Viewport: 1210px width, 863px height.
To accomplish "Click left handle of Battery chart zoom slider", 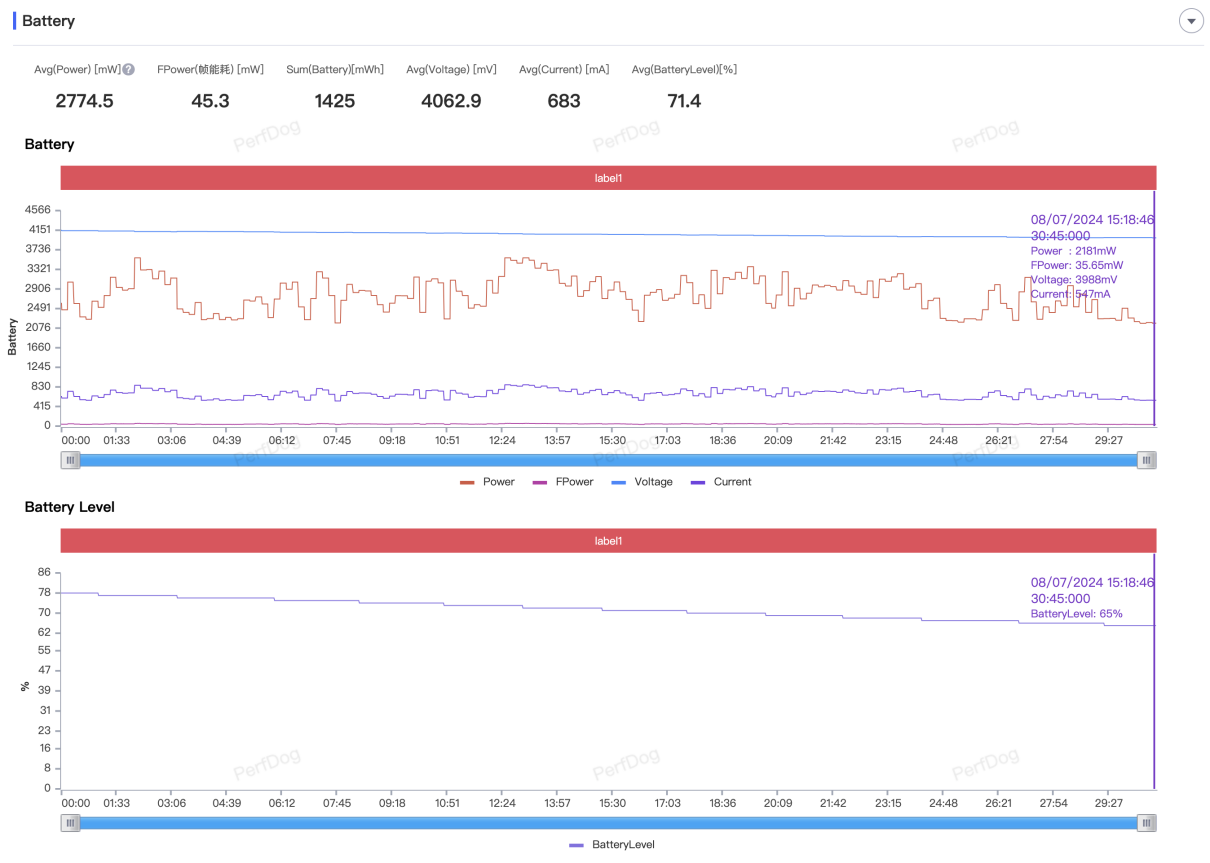I will pyautogui.click(x=70, y=460).
